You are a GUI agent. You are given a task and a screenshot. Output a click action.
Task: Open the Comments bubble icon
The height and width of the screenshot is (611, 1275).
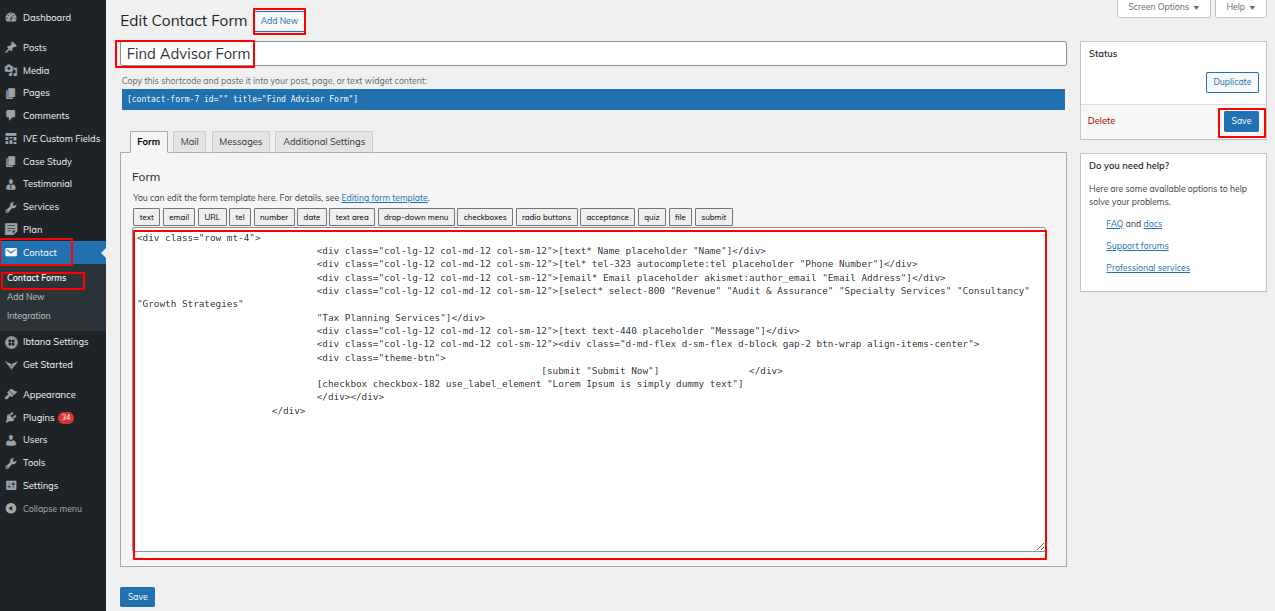[x=11, y=116]
